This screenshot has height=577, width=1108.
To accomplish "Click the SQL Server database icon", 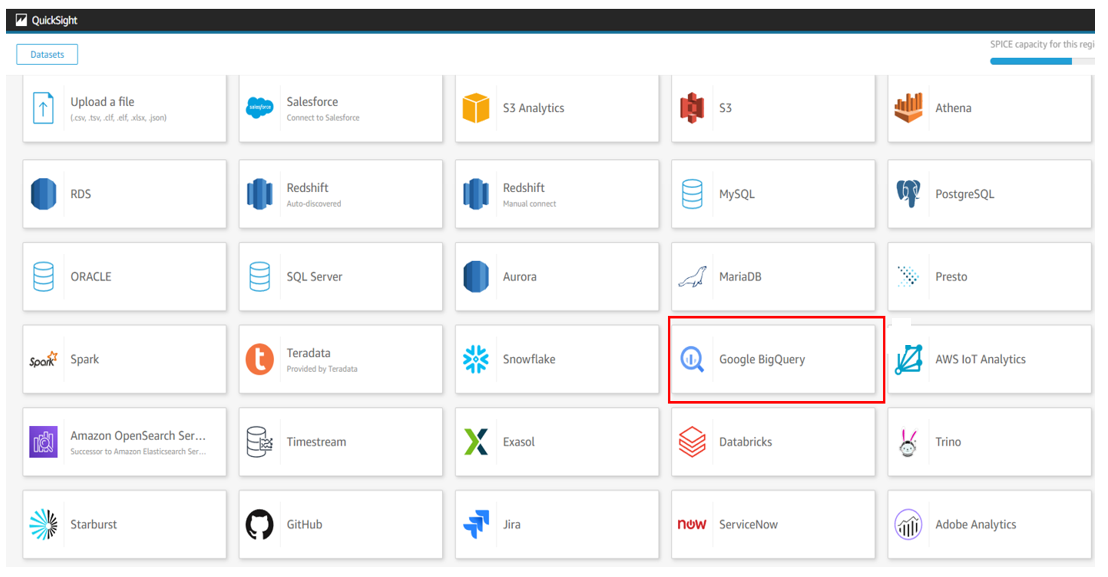I will [259, 277].
